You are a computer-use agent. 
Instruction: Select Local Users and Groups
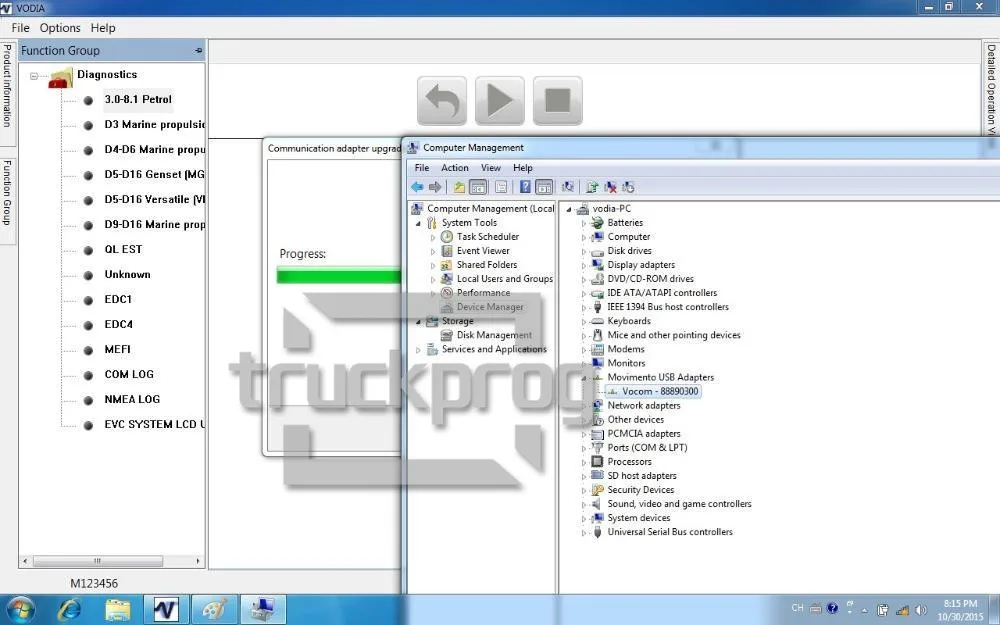504,279
